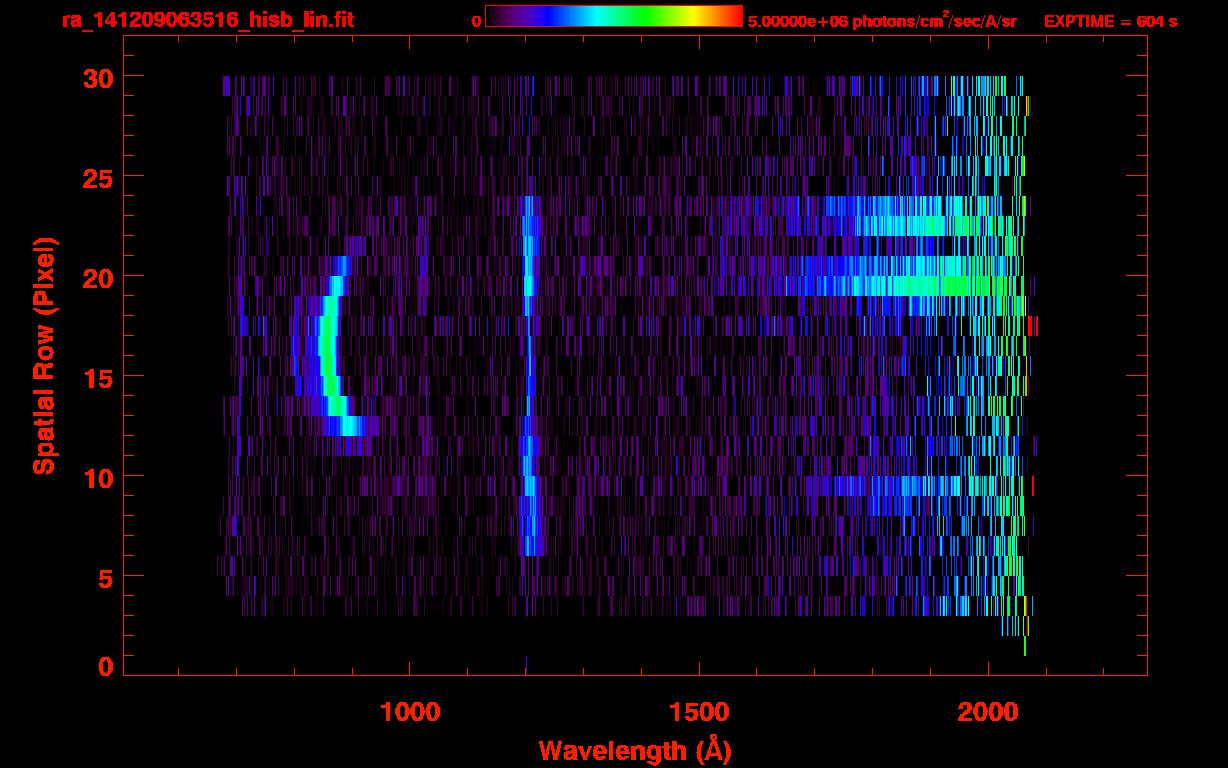The width and height of the screenshot is (1228, 768).
Task: Click the vertical blue line near 1200 Å
Action: pos(530,376)
